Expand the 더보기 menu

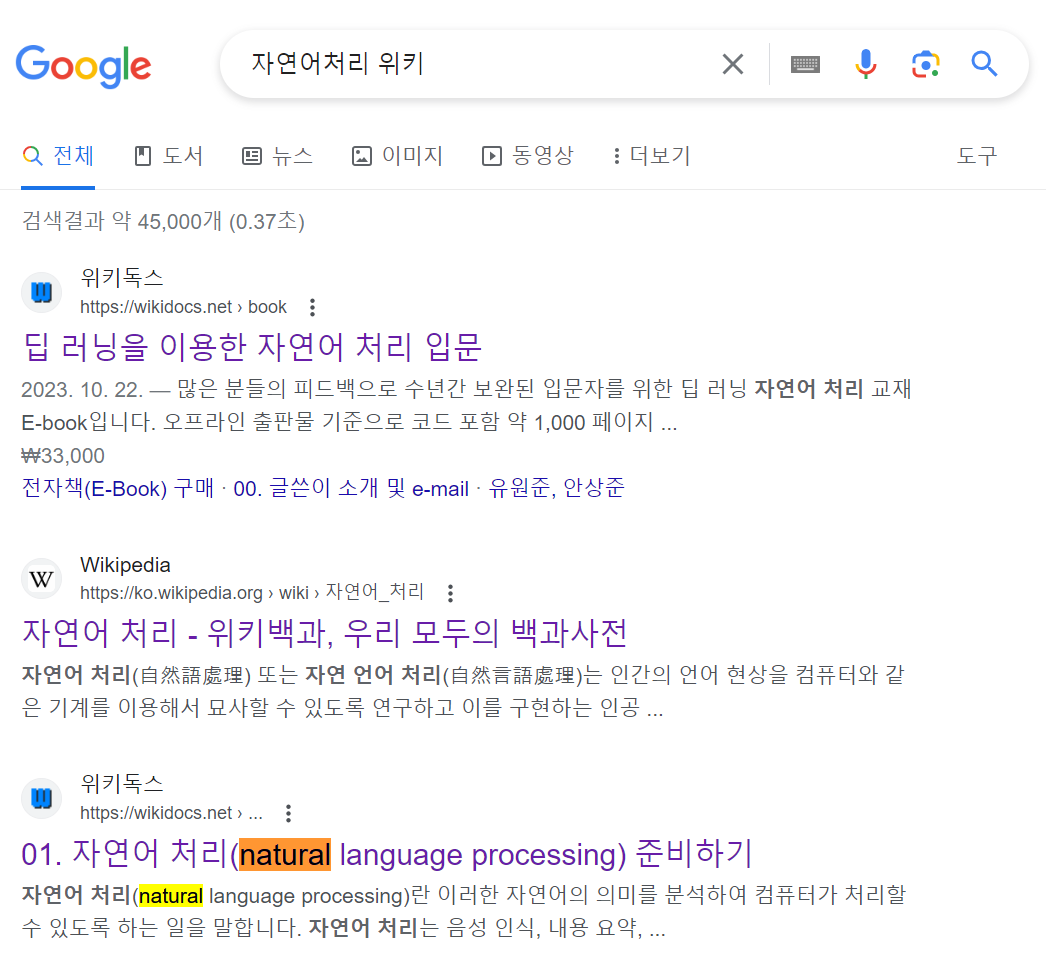[x=651, y=155]
